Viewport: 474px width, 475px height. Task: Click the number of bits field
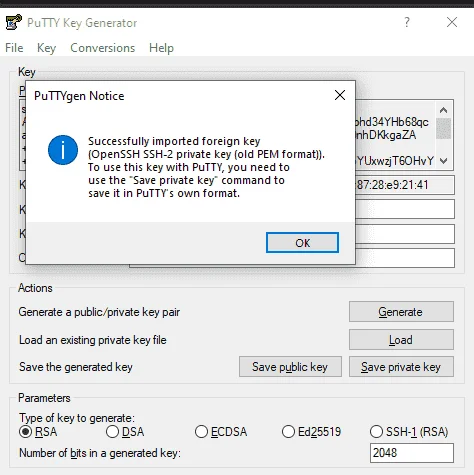[x=412, y=453]
